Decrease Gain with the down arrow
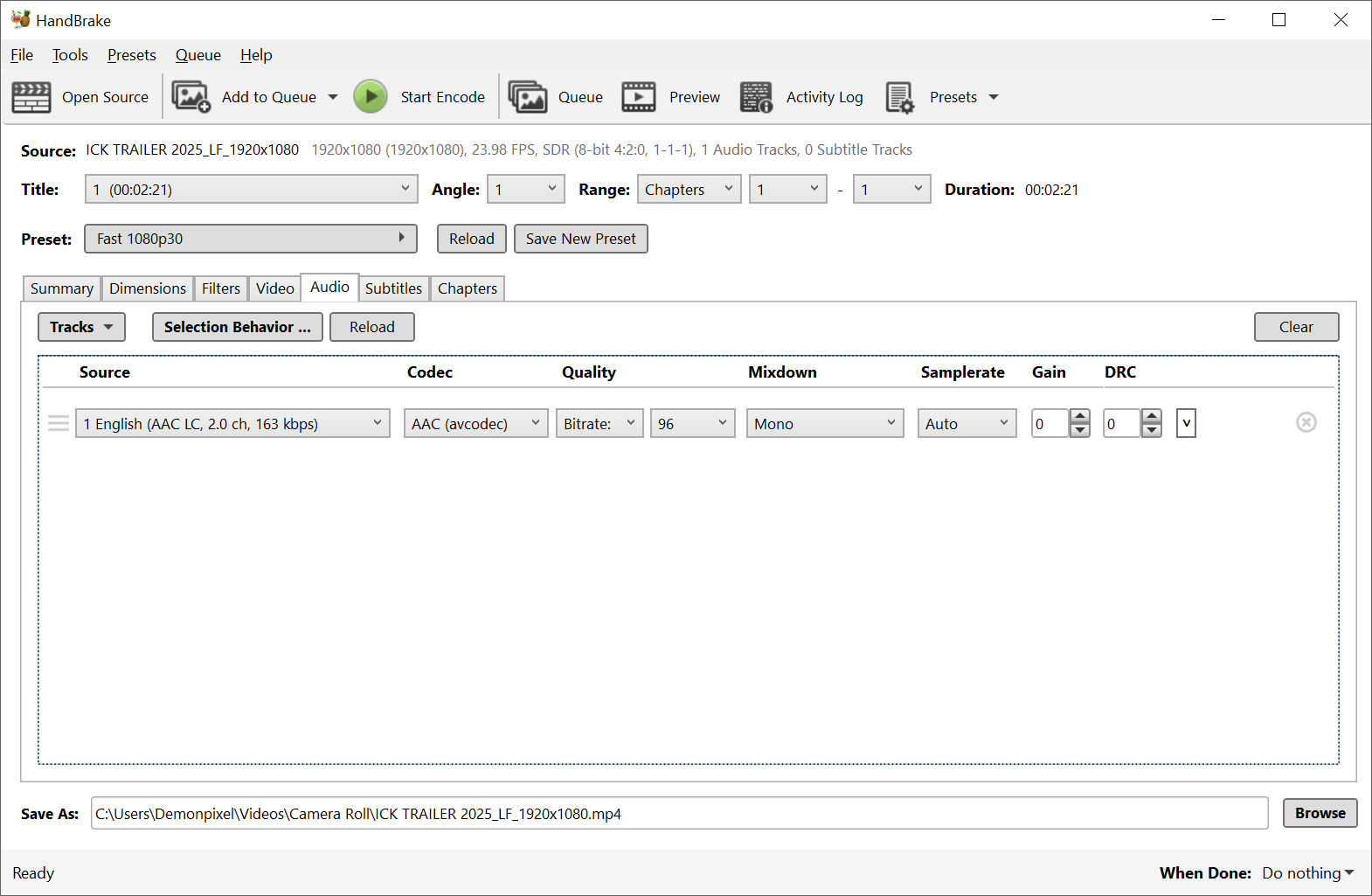 [x=1080, y=431]
